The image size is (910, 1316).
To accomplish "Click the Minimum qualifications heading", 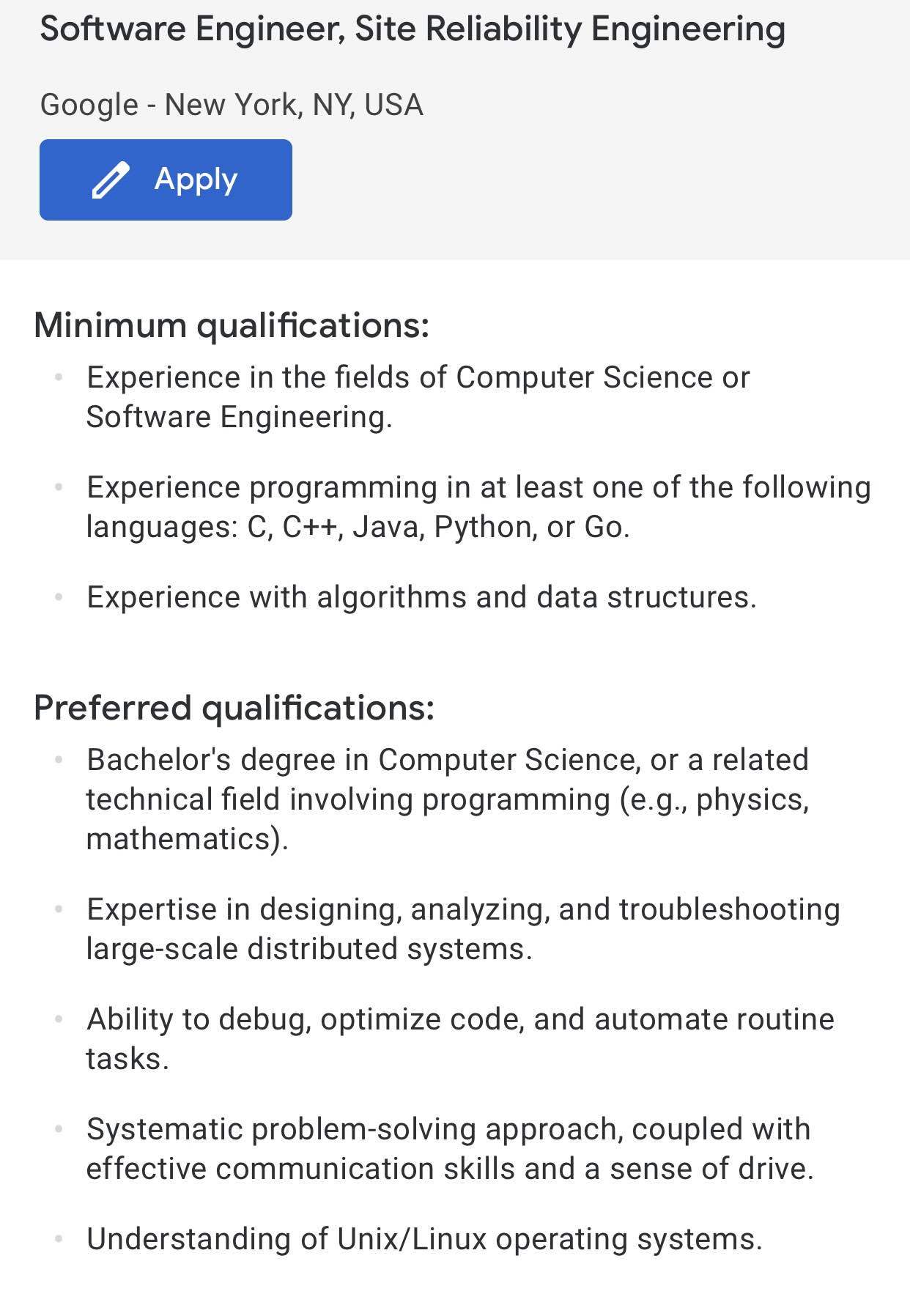I will (232, 325).
